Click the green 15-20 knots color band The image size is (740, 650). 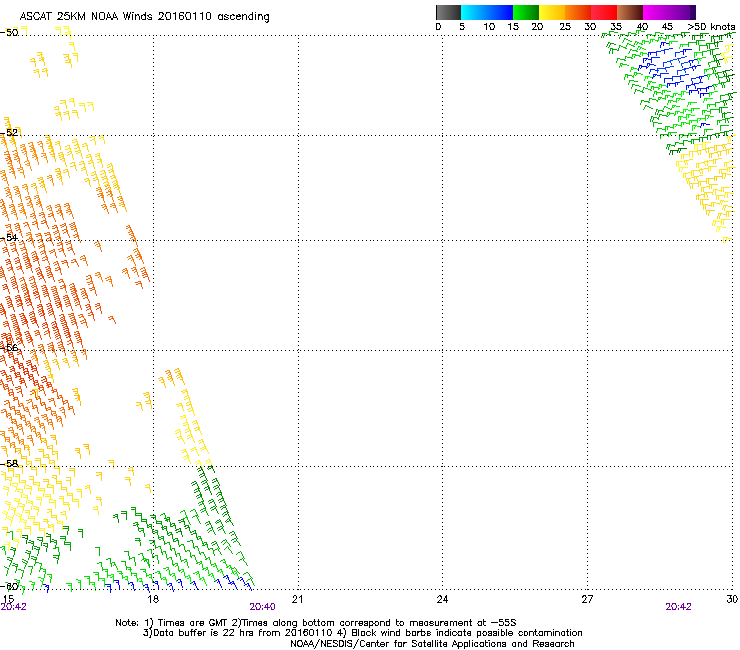coord(526,12)
